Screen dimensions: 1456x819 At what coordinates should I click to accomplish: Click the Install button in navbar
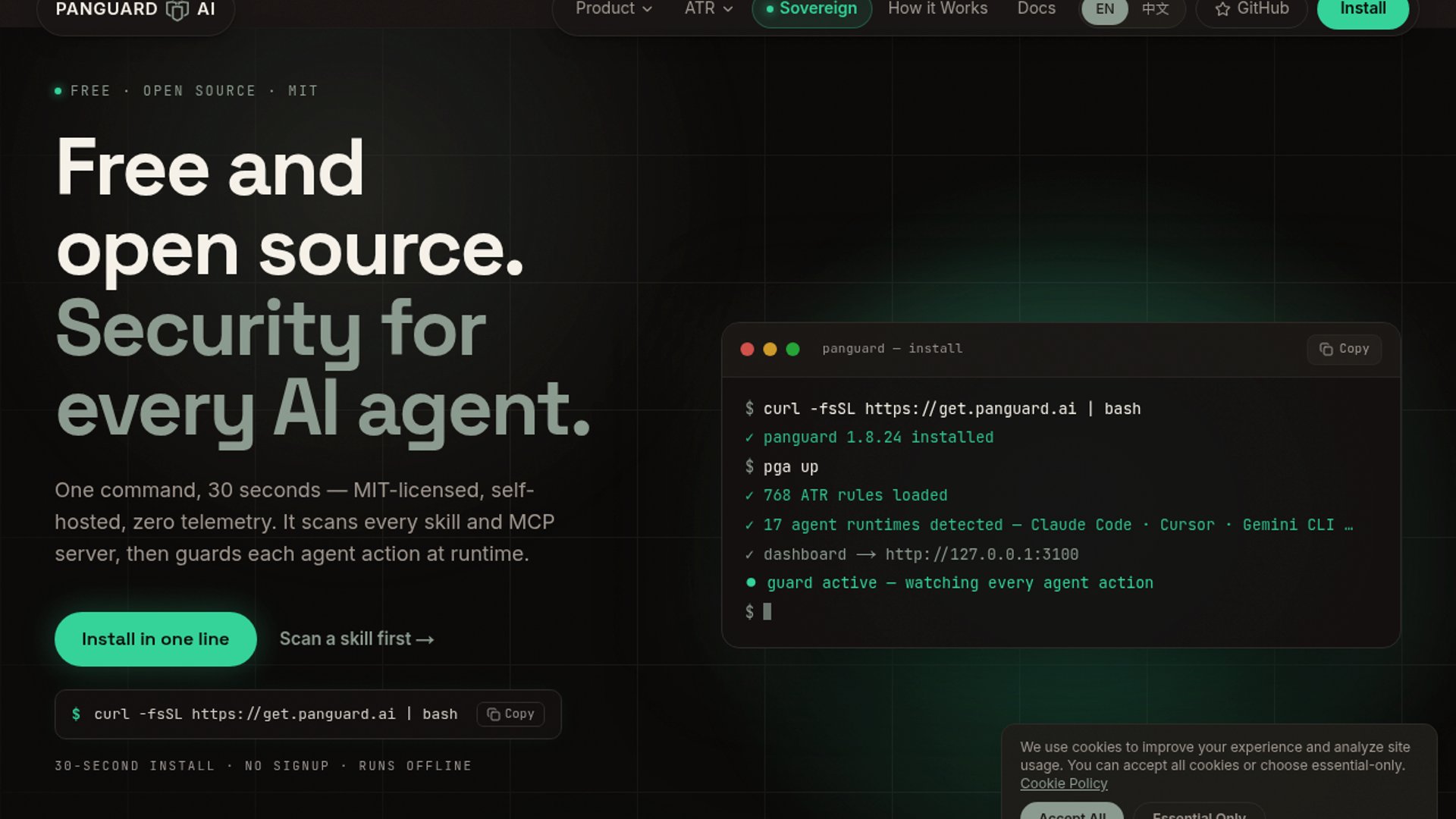coord(1363,11)
